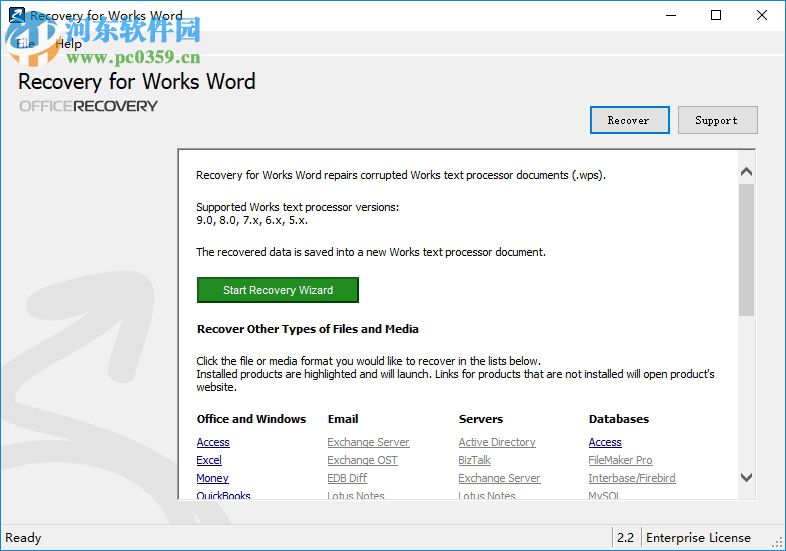
Task: Open the Money recovery link
Action: (213, 478)
